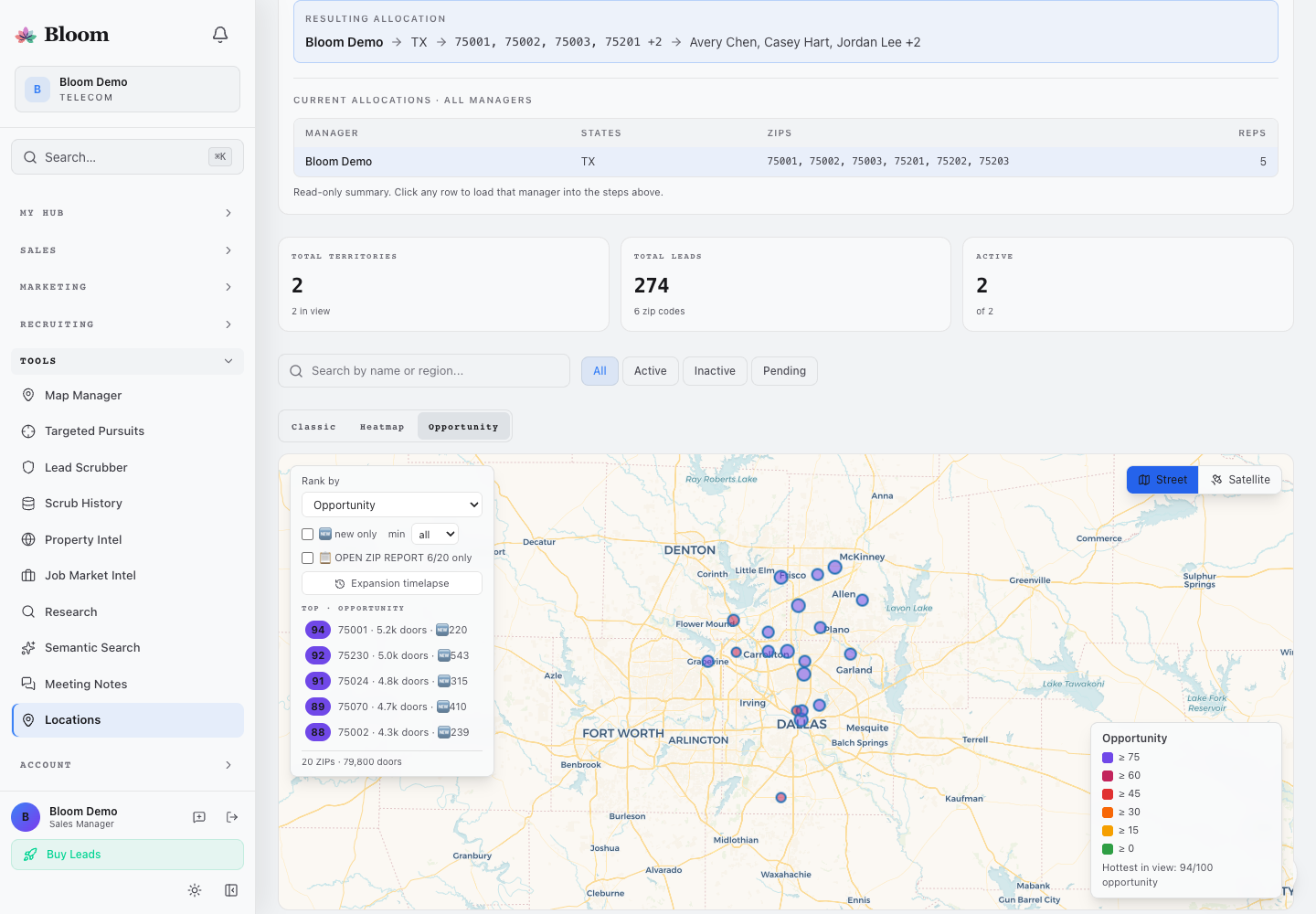Expand the RECRUITING section
This screenshot has height=914, width=1316.
click(127, 324)
